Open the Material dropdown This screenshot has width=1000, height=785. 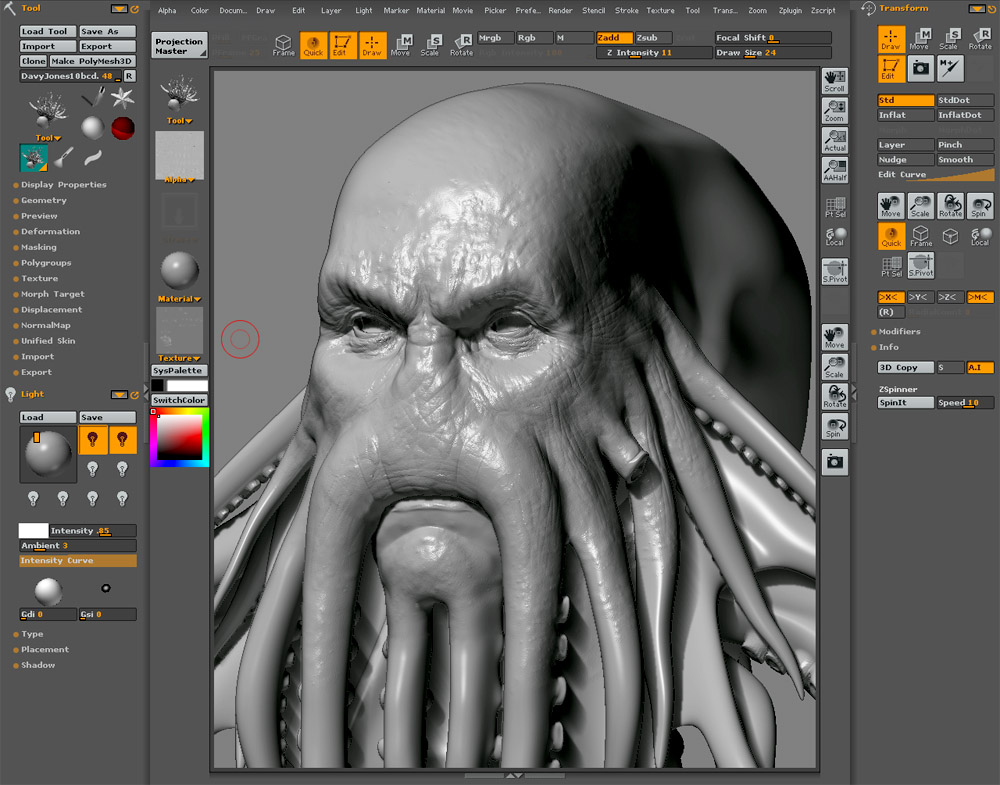[x=179, y=299]
